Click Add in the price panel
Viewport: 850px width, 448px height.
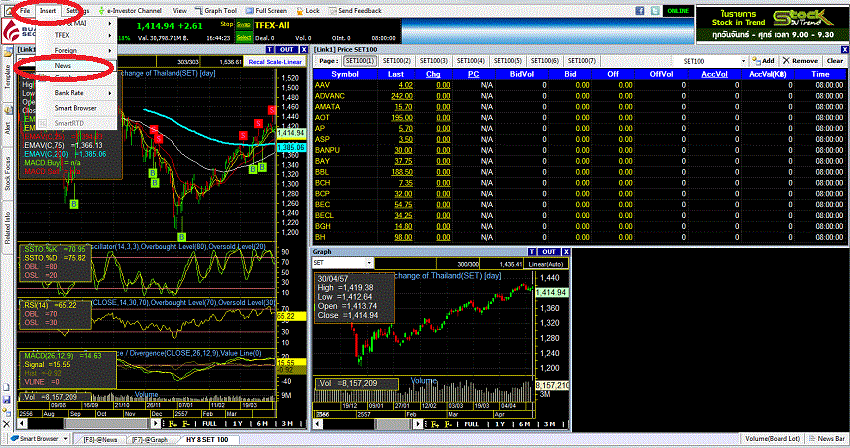coord(763,61)
